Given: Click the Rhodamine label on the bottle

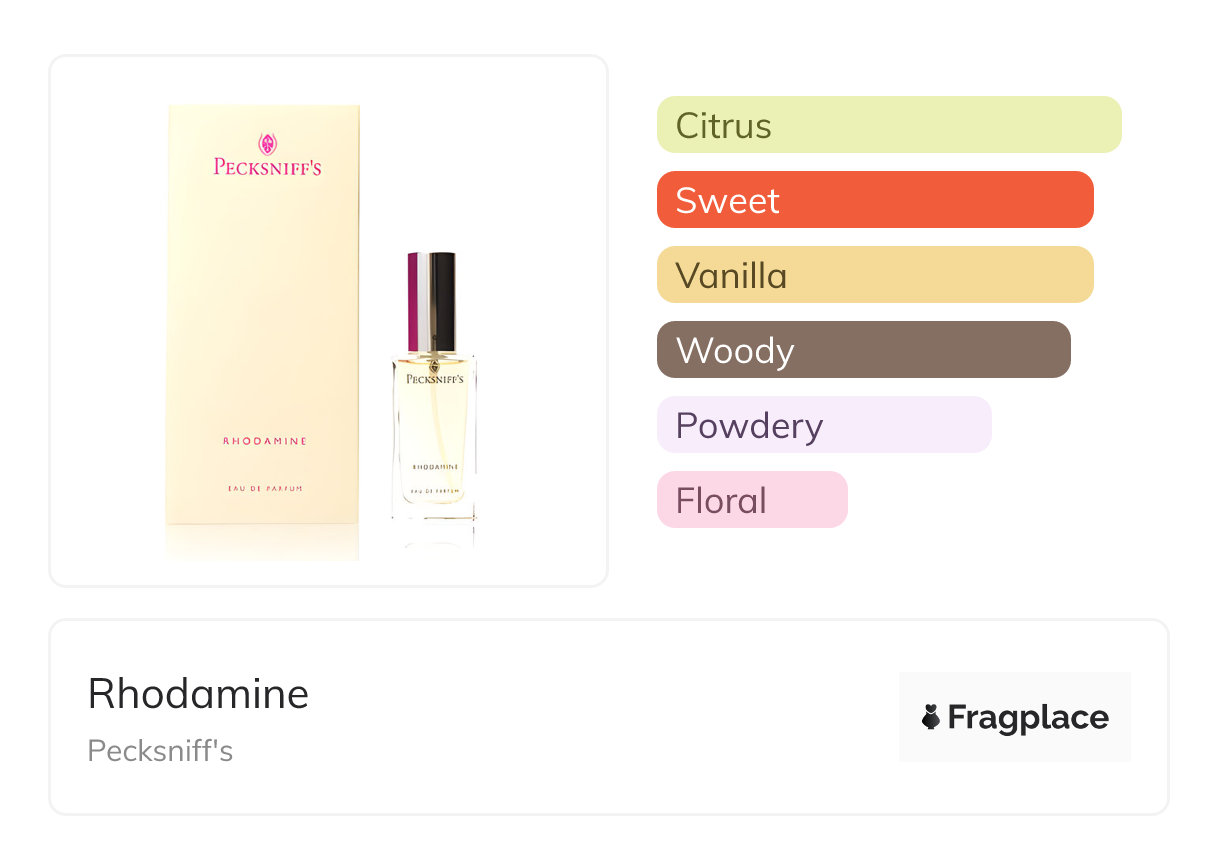Looking at the screenshot, I should 435,467.
